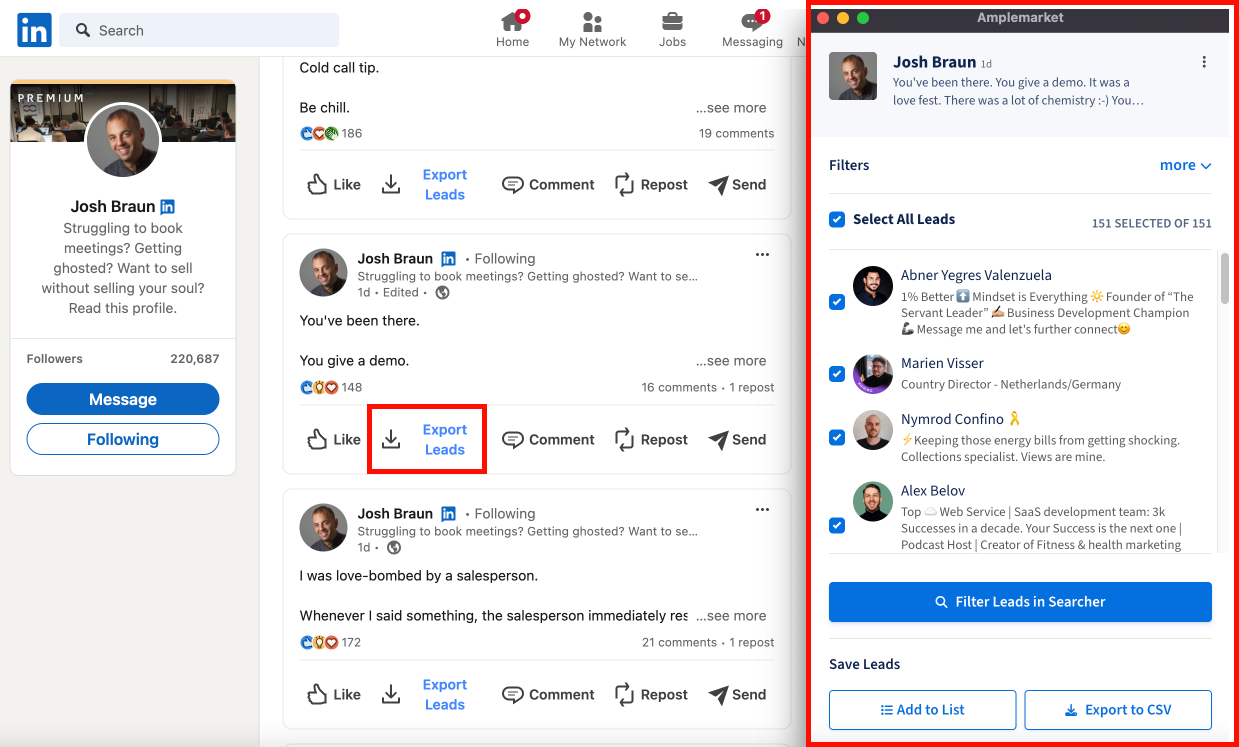This screenshot has width=1239, height=747.
Task: Uncheck the Nymrod Confino lead
Action: tap(837, 437)
